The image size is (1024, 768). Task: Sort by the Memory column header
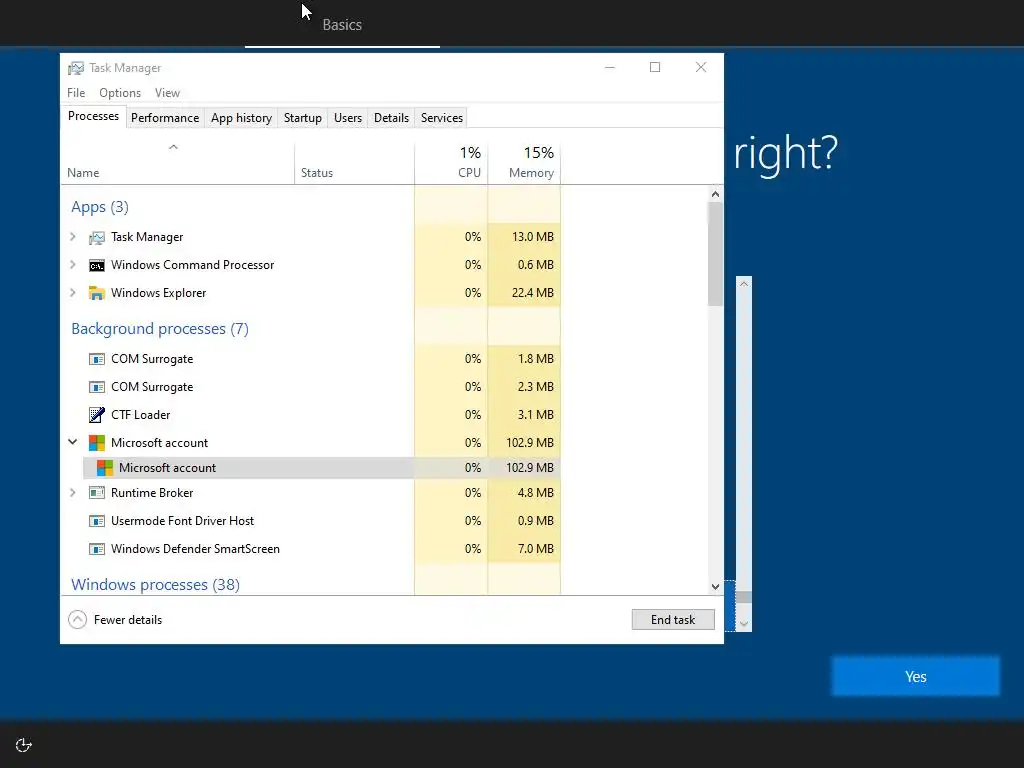[524, 162]
